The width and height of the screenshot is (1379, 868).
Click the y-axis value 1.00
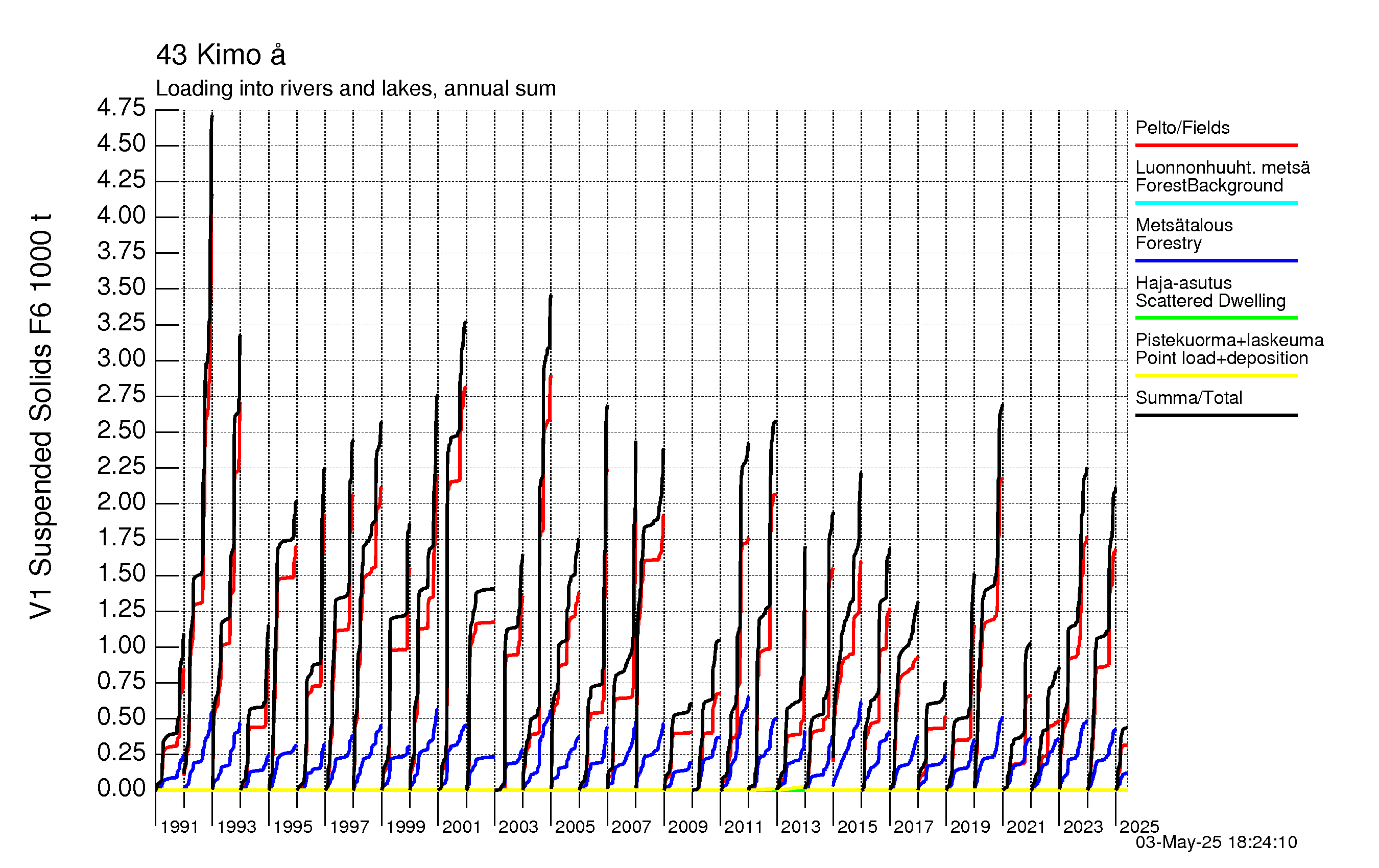click(x=122, y=645)
